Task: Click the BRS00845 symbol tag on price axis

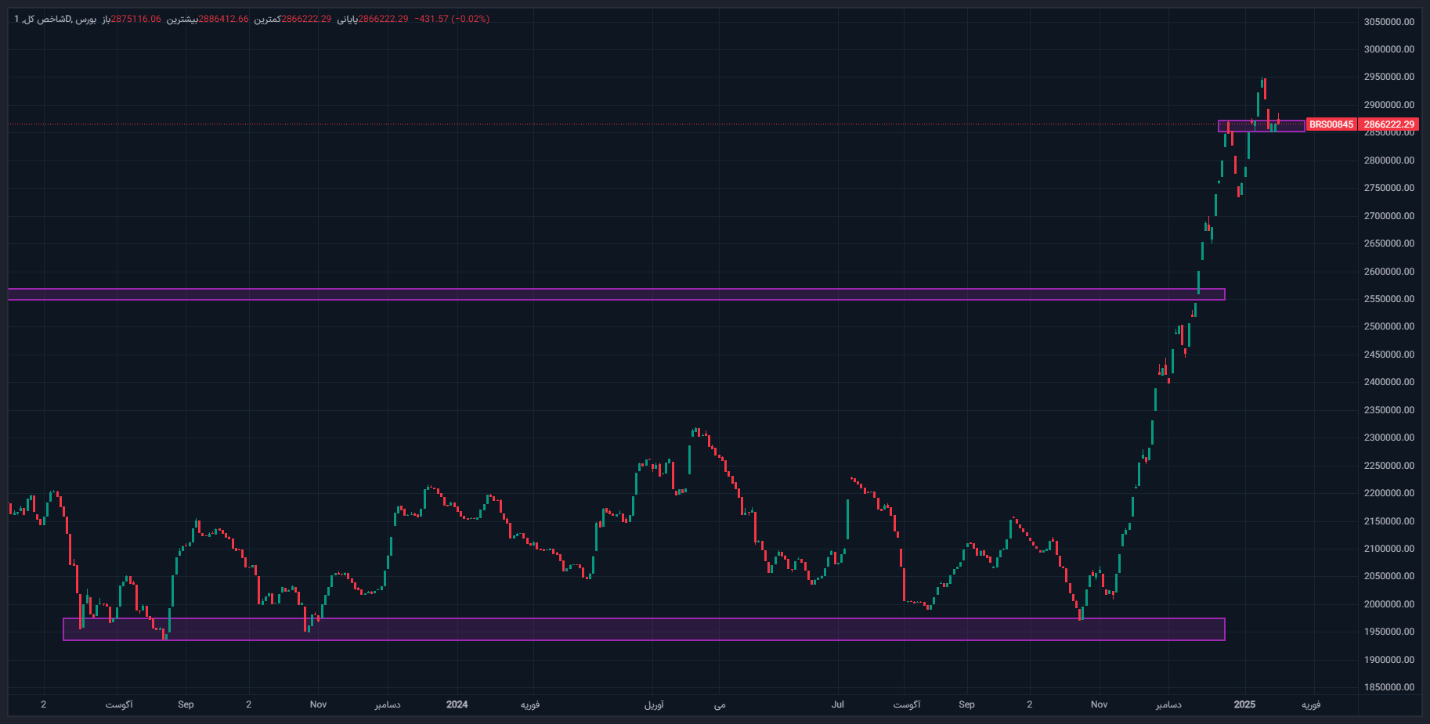Action: (1331, 124)
